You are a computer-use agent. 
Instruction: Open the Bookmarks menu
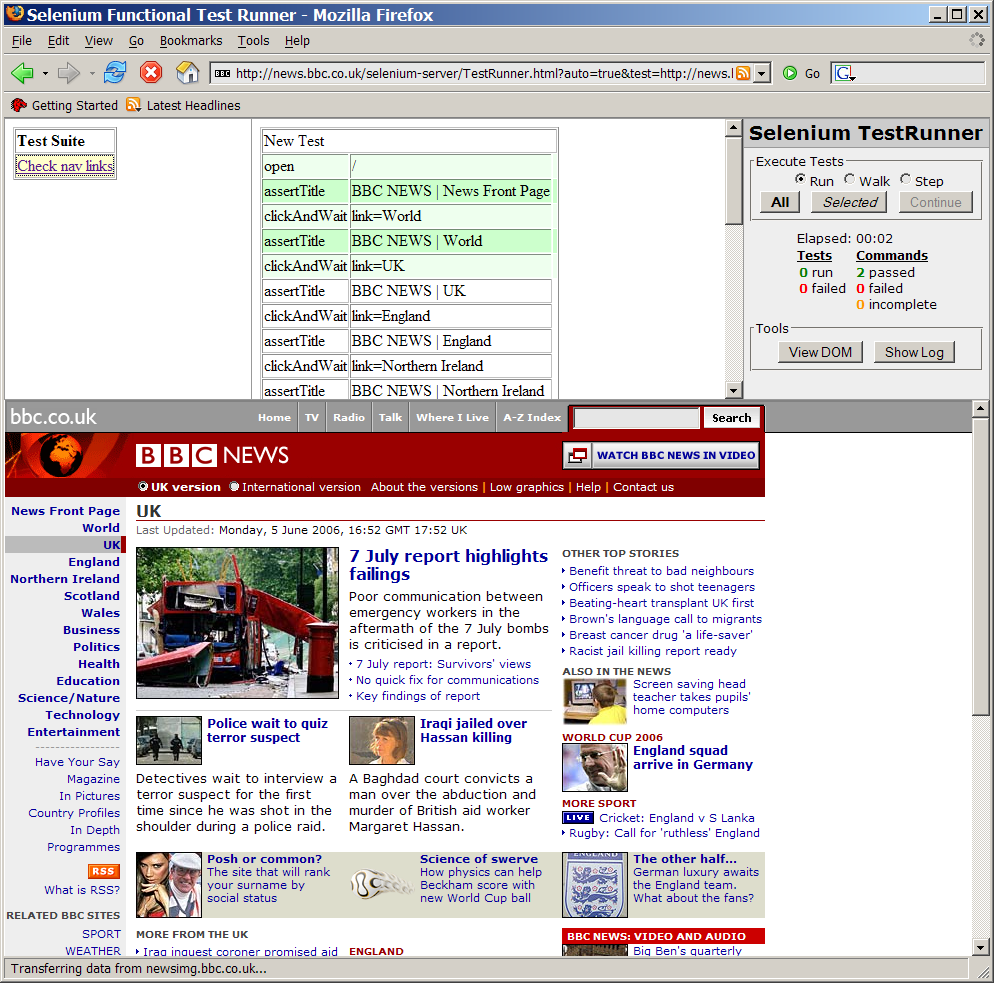pyautogui.click(x=191, y=41)
